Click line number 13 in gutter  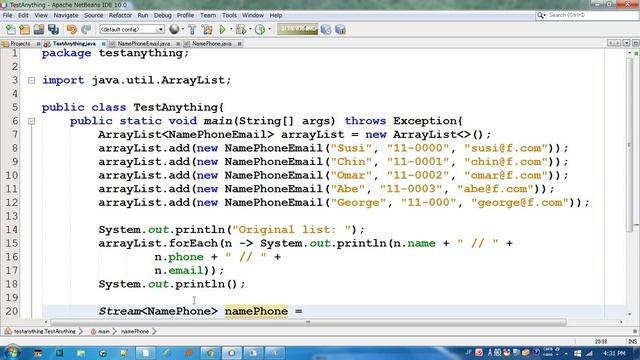click(x=12, y=216)
